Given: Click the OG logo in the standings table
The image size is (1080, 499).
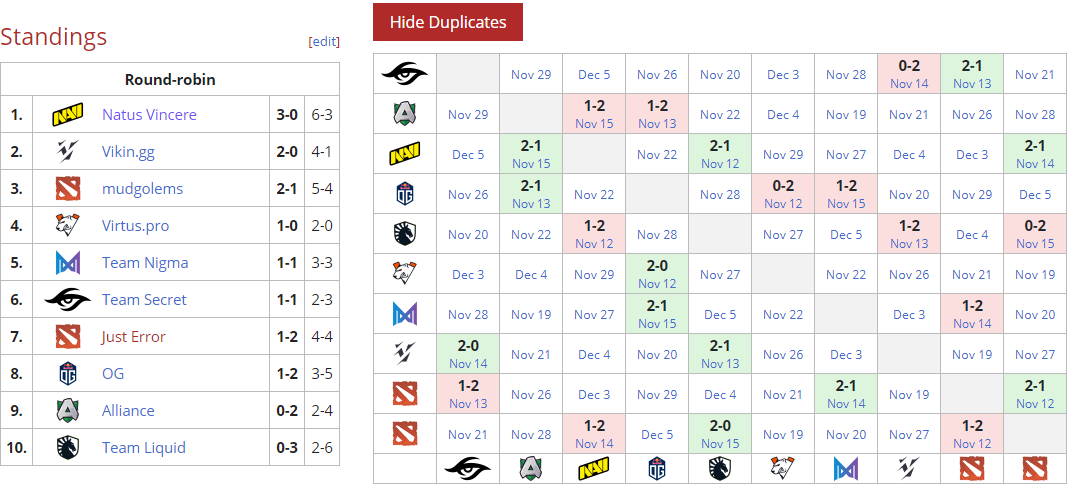Looking at the screenshot, I should click(67, 374).
